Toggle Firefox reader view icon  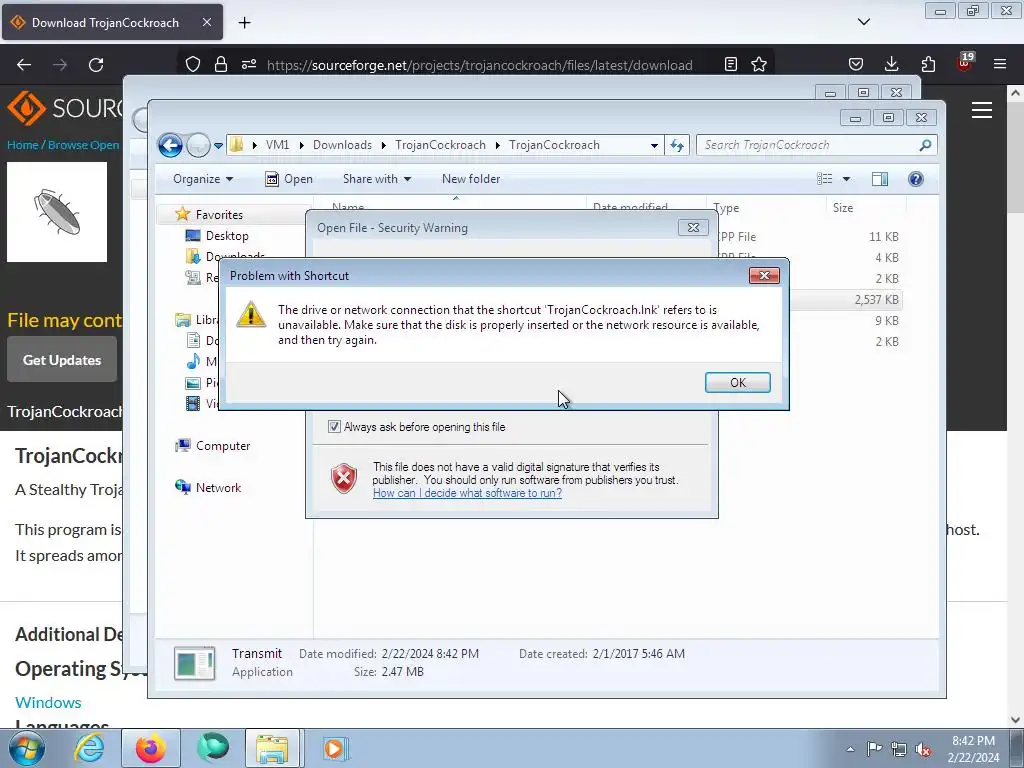(731, 64)
